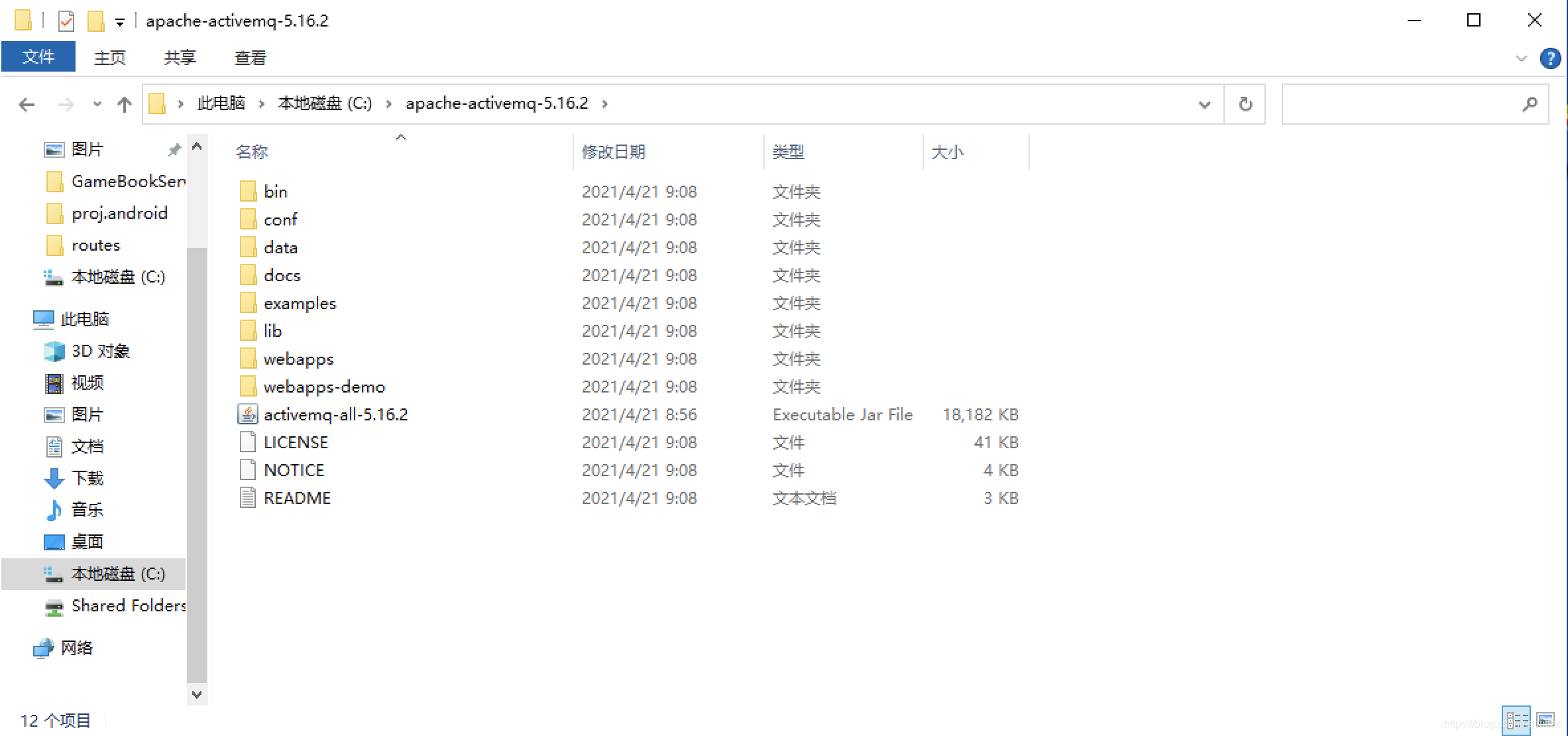The image size is (1568, 736).
Task: Select 此电脑 in navigation pane
Action: point(84,319)
